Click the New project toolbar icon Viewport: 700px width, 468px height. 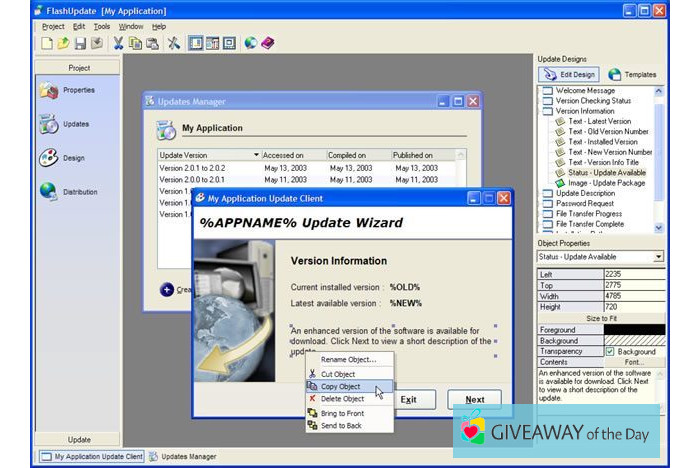[x=46, y=43]
